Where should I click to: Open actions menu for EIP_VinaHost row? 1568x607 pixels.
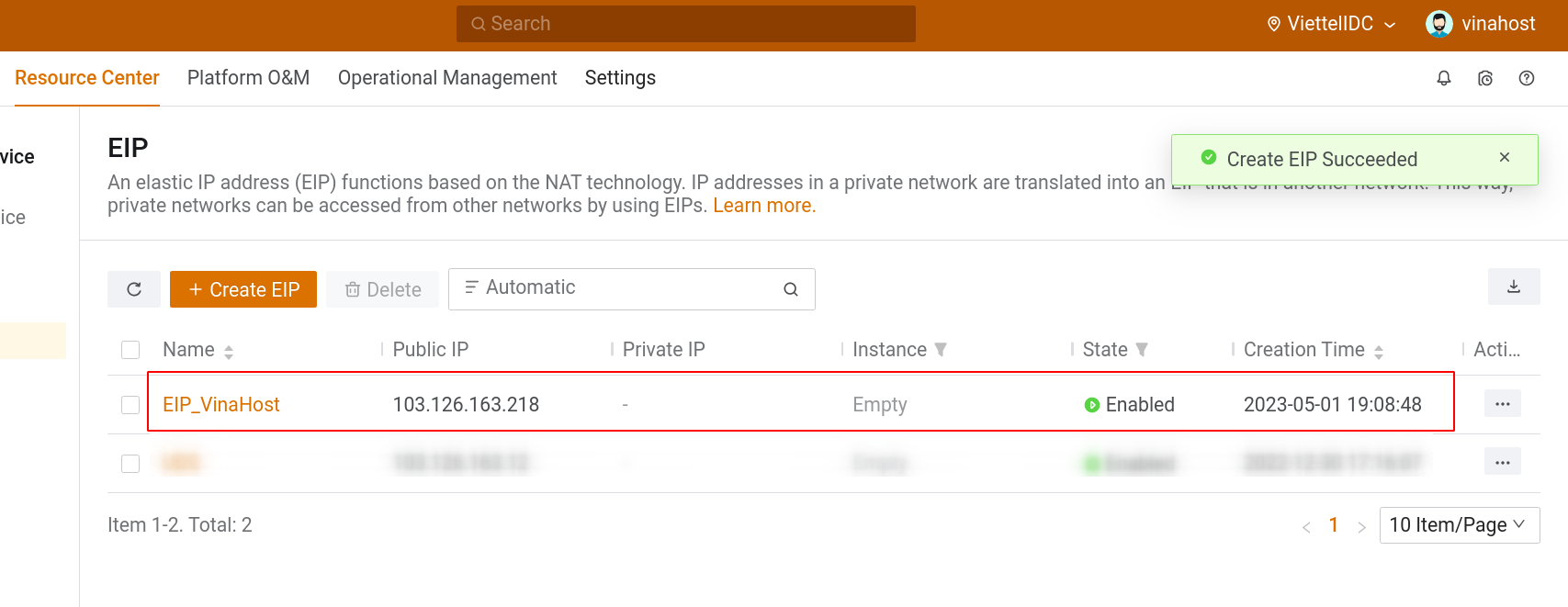click(x=1502, y=404)
